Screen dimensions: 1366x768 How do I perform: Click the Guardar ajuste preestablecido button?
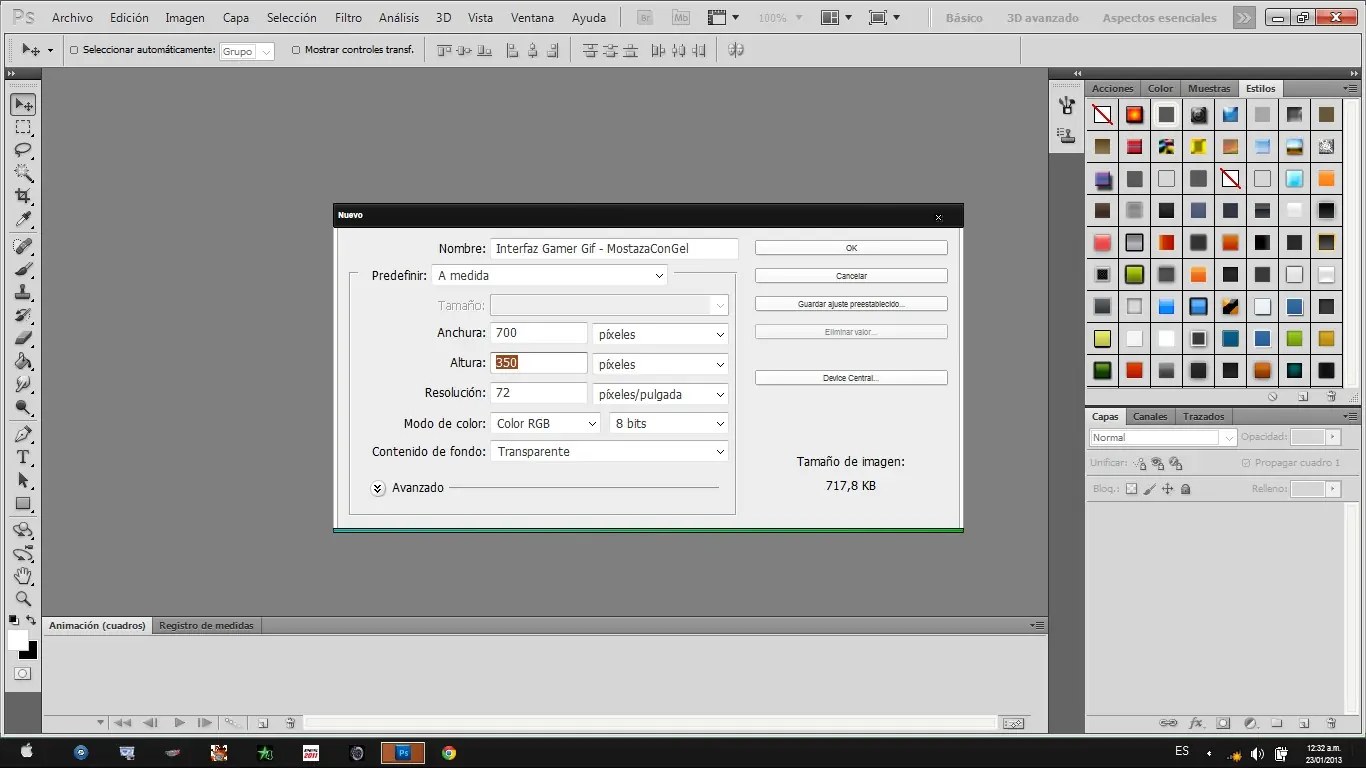click(850, 303)
